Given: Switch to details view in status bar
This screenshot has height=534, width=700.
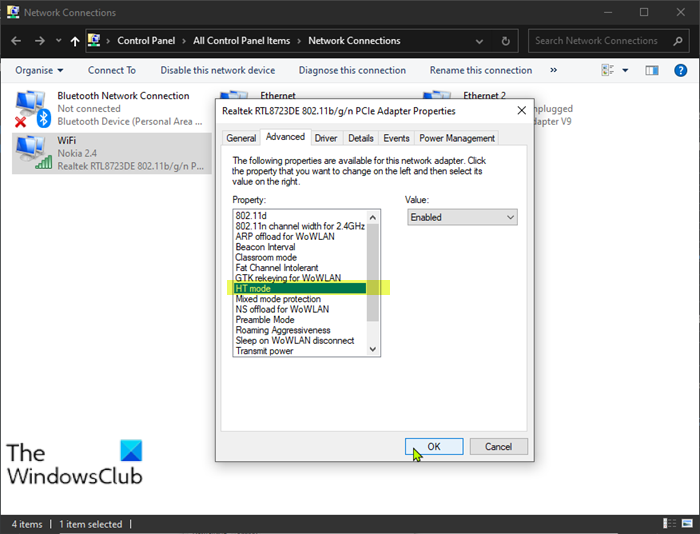Looking at the screenshot, I should [x=669, y=524].
